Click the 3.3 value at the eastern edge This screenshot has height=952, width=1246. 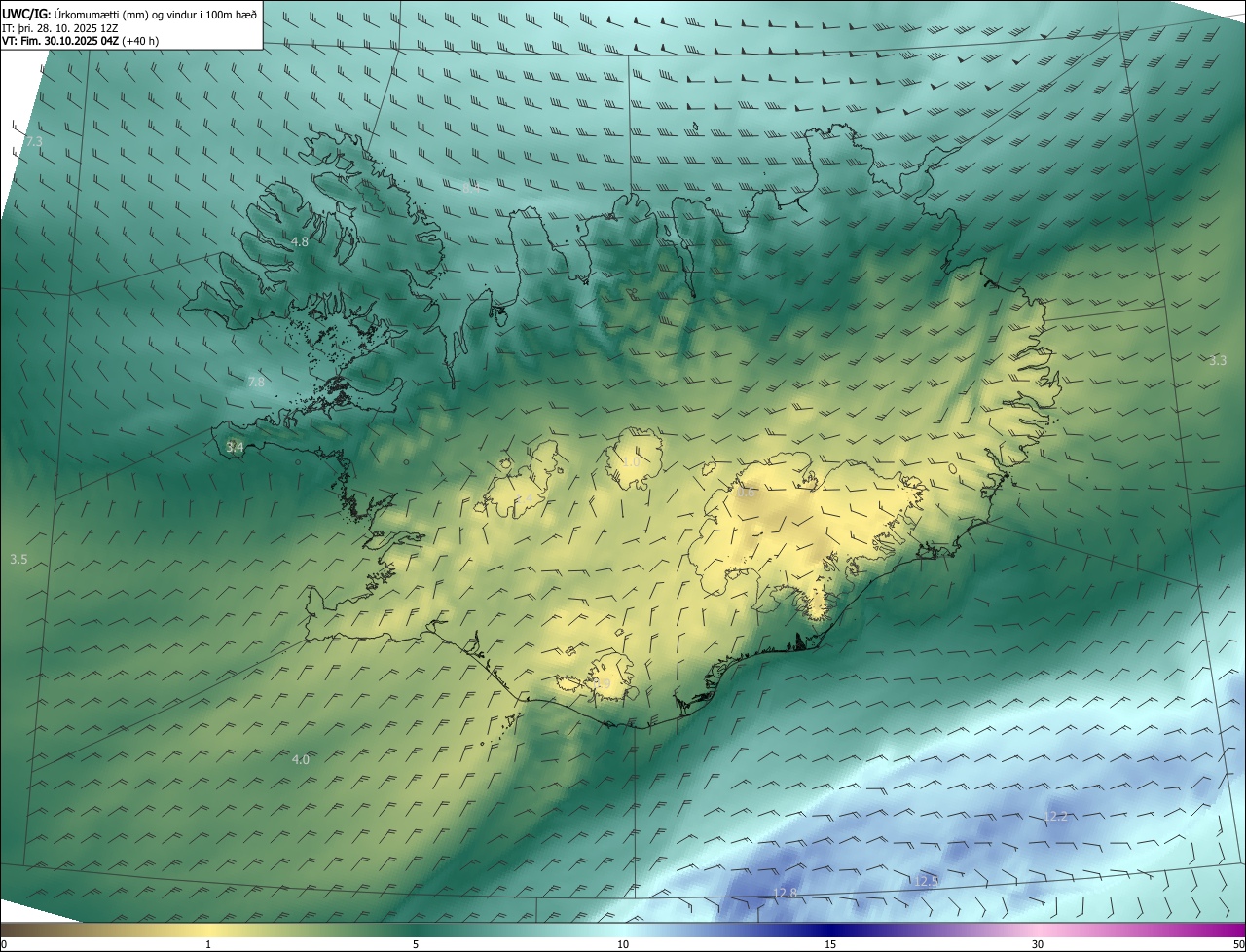pos(1218,360)
